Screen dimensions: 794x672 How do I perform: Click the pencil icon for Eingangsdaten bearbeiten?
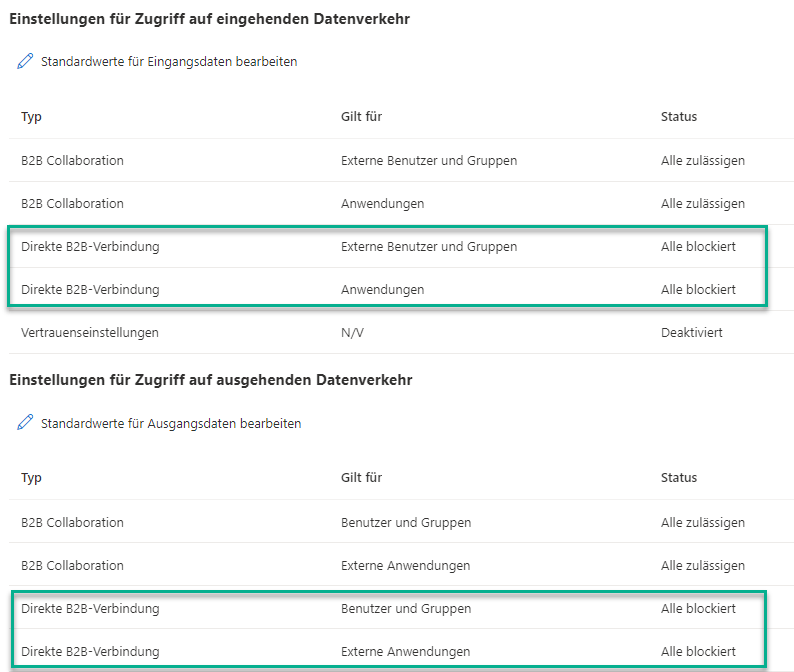pos(25,61)
